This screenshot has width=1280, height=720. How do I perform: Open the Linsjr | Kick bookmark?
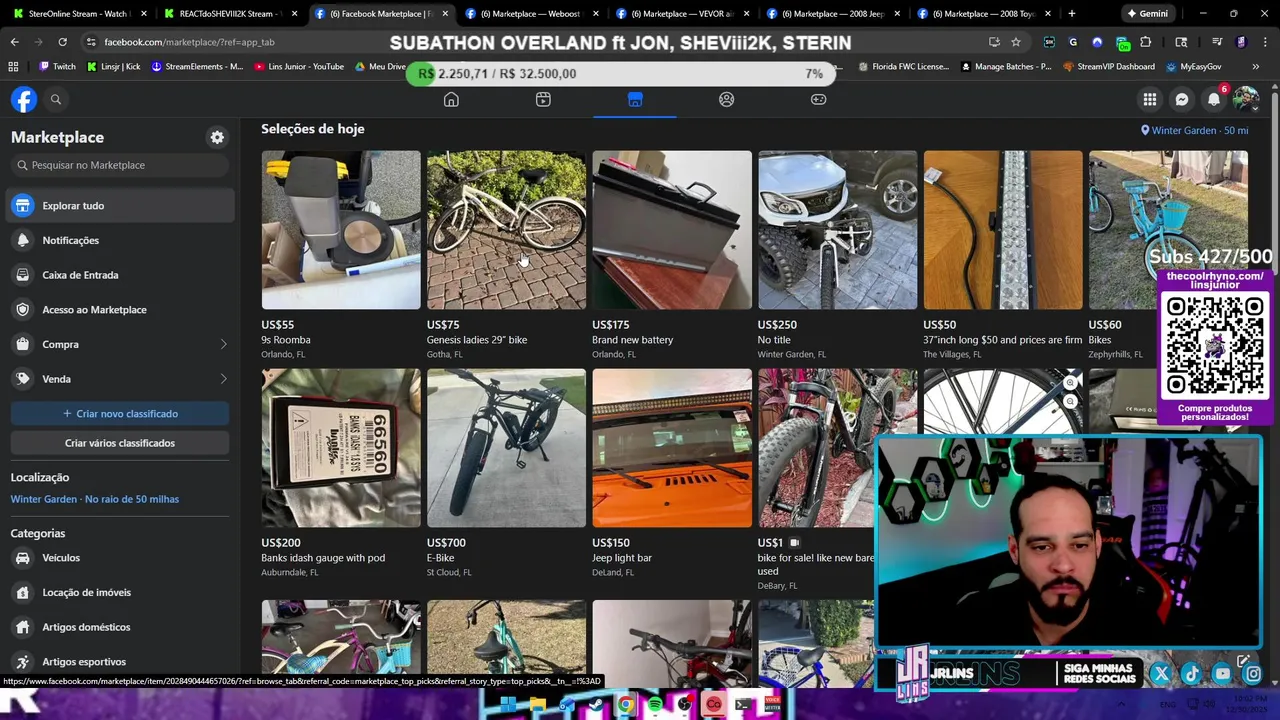click(114, 67)
